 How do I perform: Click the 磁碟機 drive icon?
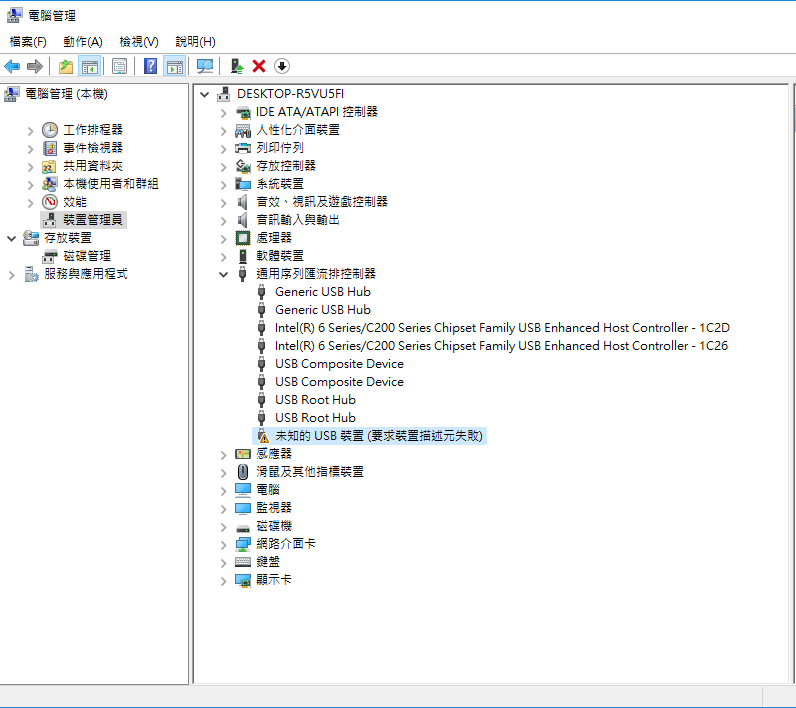(243, 528)
